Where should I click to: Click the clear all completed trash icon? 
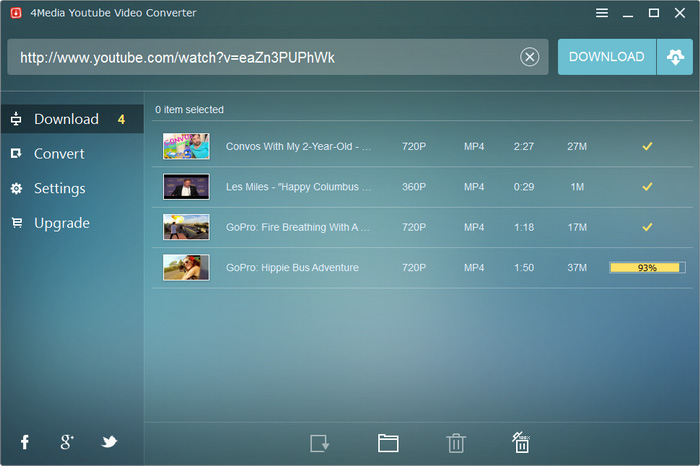(521, 442)
